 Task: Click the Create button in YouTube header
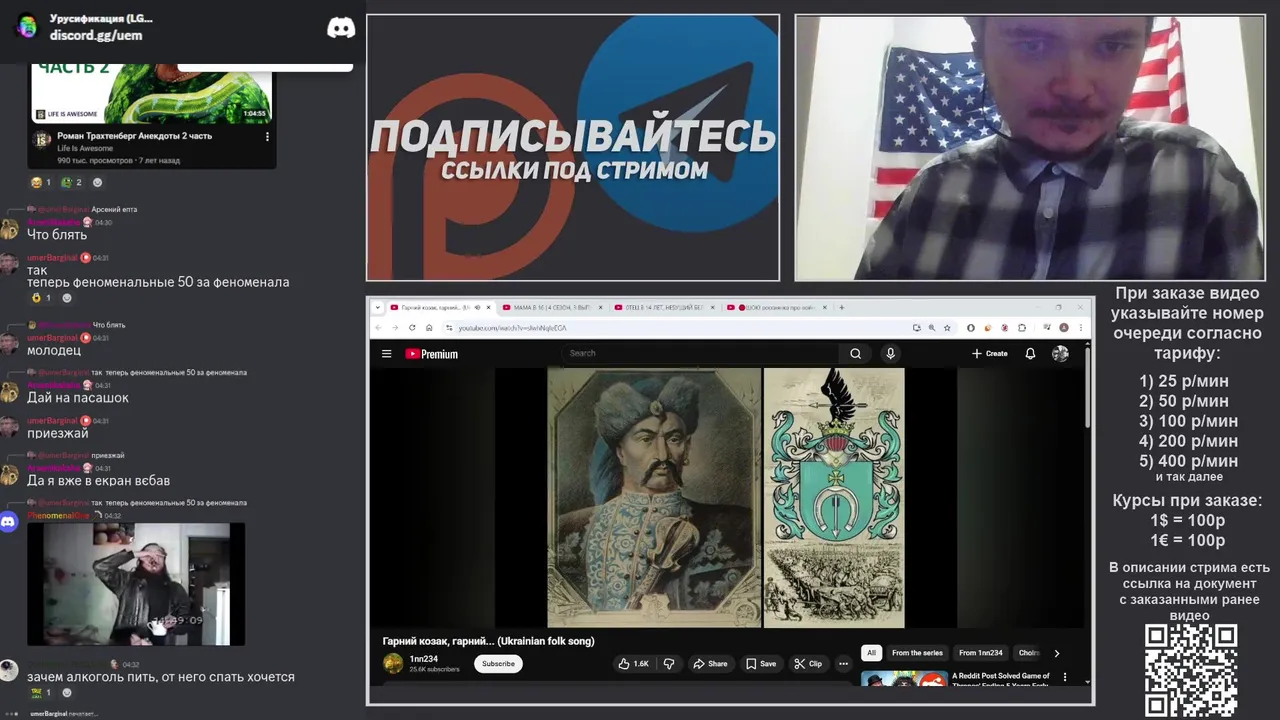pos(989,353)
